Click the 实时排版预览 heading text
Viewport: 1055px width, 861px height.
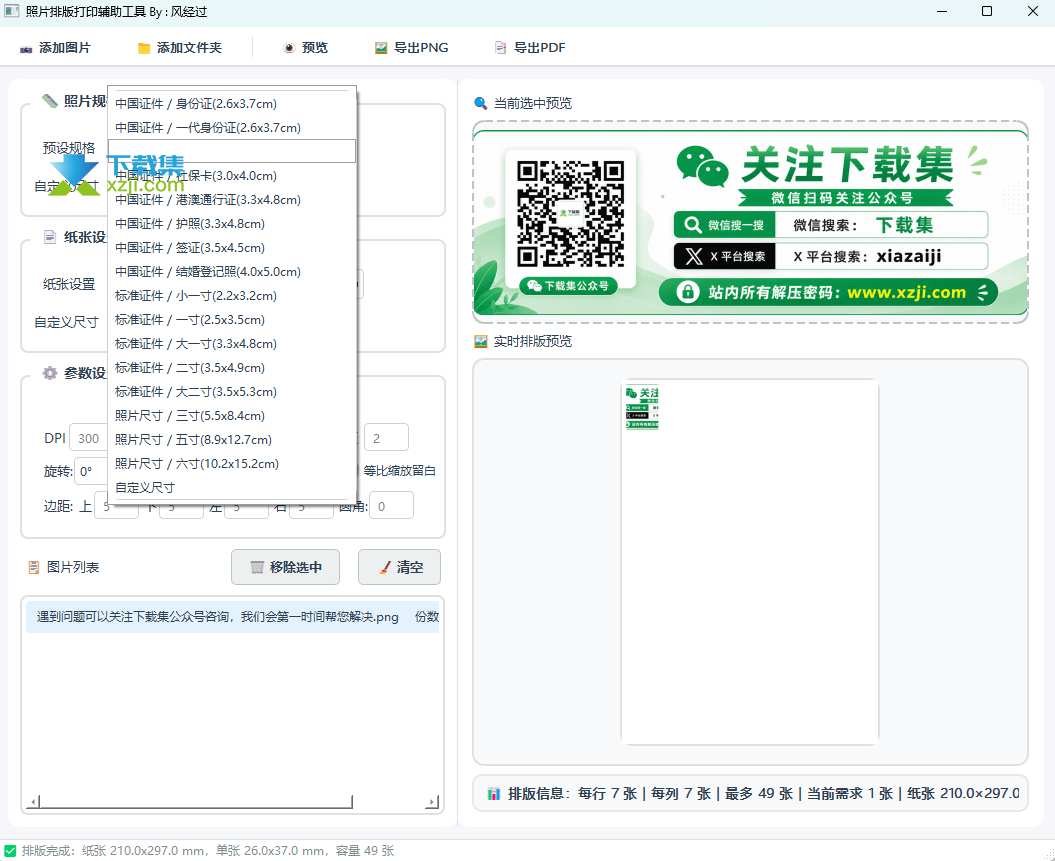point(533,342)
